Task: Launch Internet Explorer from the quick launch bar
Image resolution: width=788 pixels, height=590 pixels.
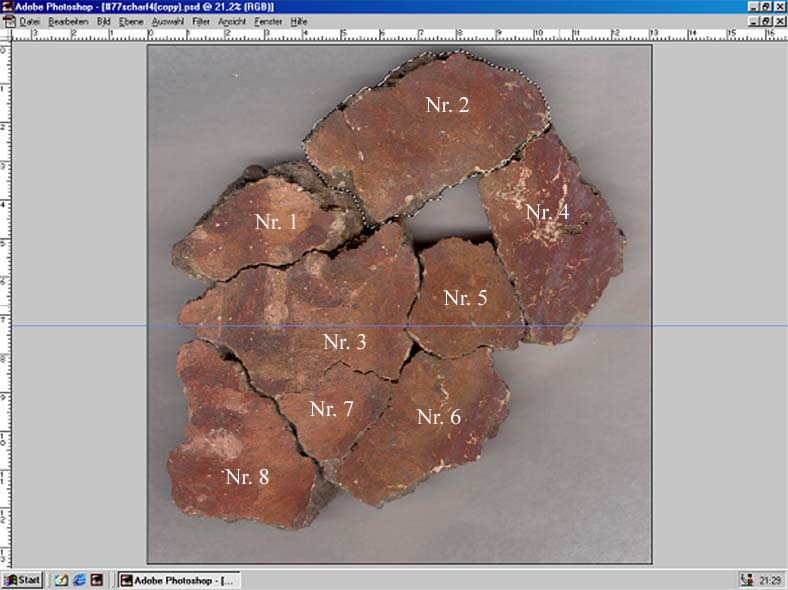Action: click(x=79, y=579)
